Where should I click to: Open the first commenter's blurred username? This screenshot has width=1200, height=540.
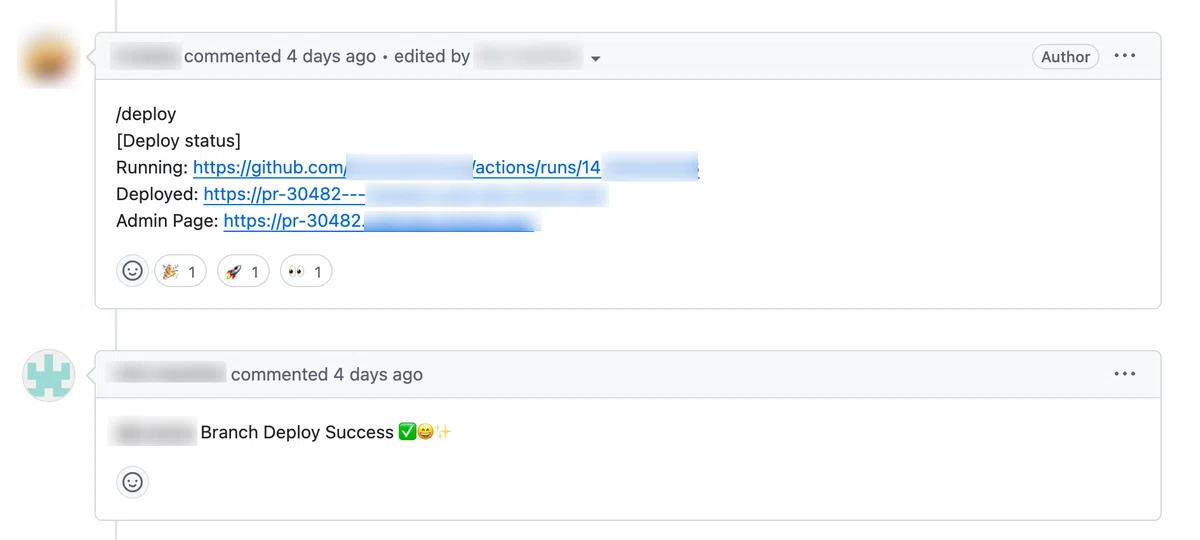point(145,56)
